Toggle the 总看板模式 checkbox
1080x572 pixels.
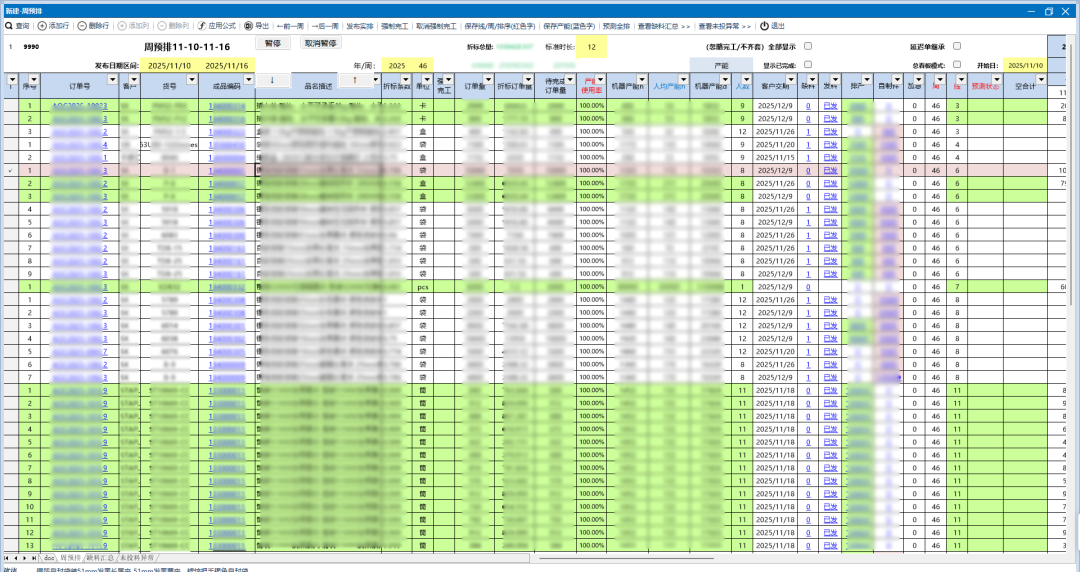click(957, 65)
